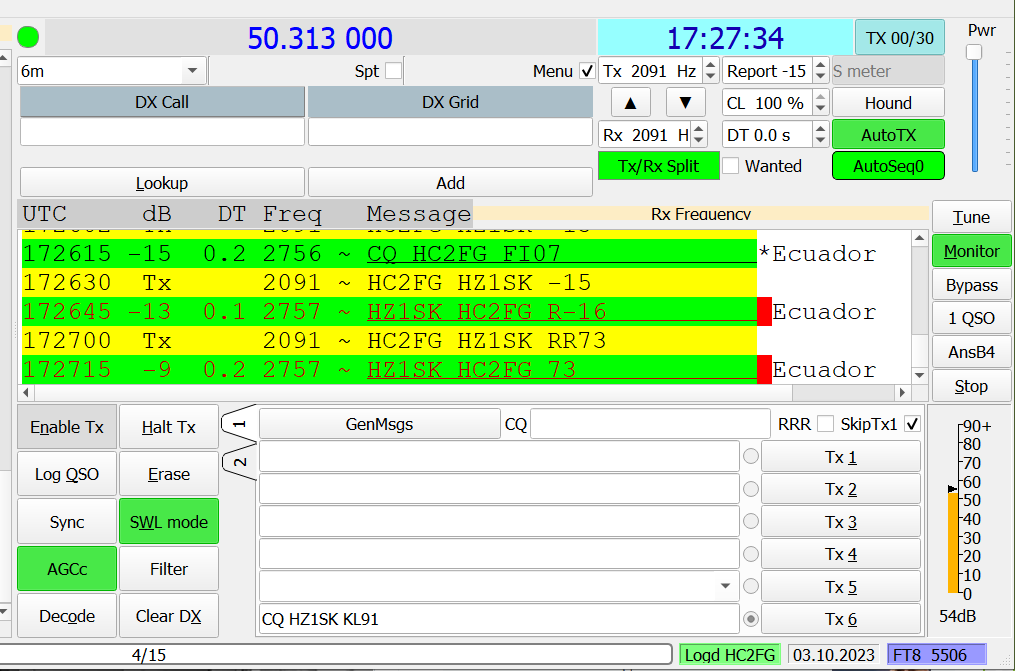Click the Filter button
Screen dimensions: 1015x671
168,569
